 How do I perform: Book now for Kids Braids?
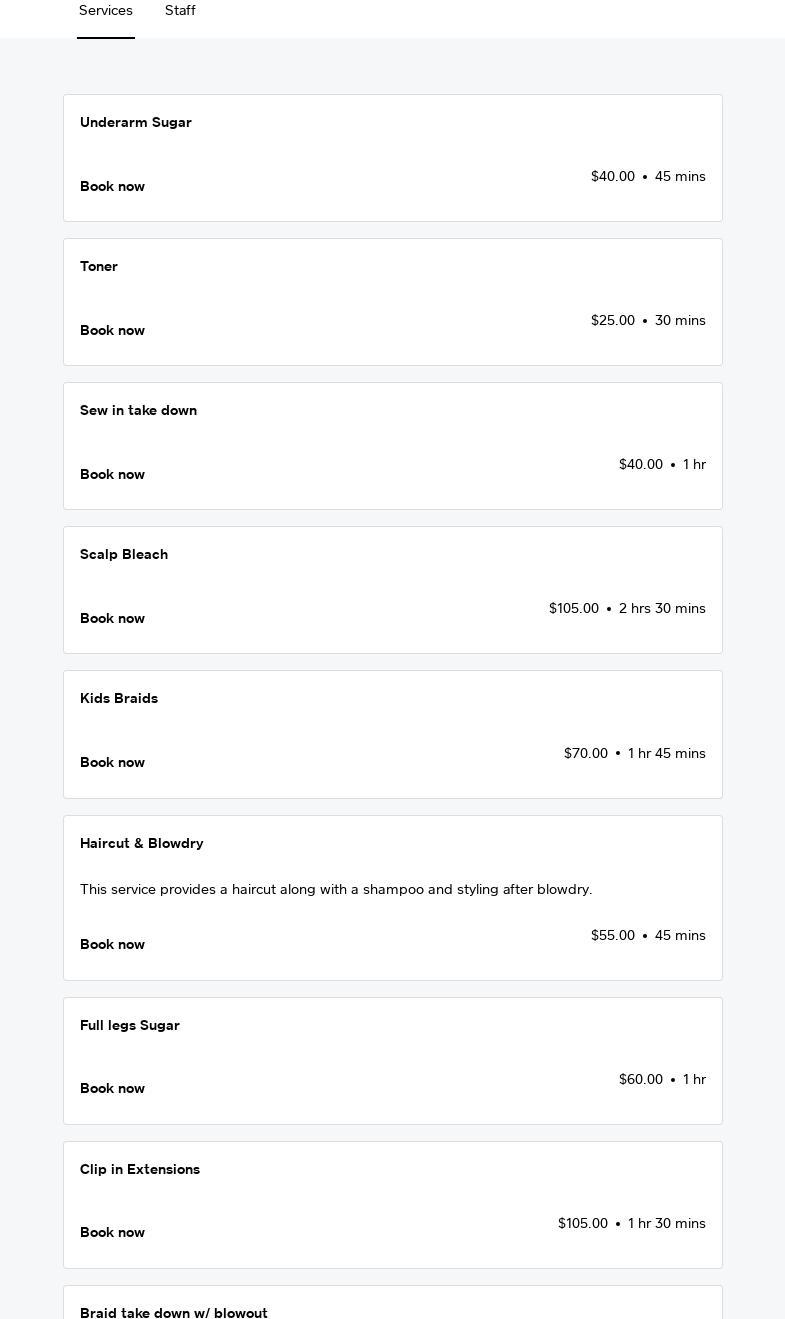tap(112, 763)
